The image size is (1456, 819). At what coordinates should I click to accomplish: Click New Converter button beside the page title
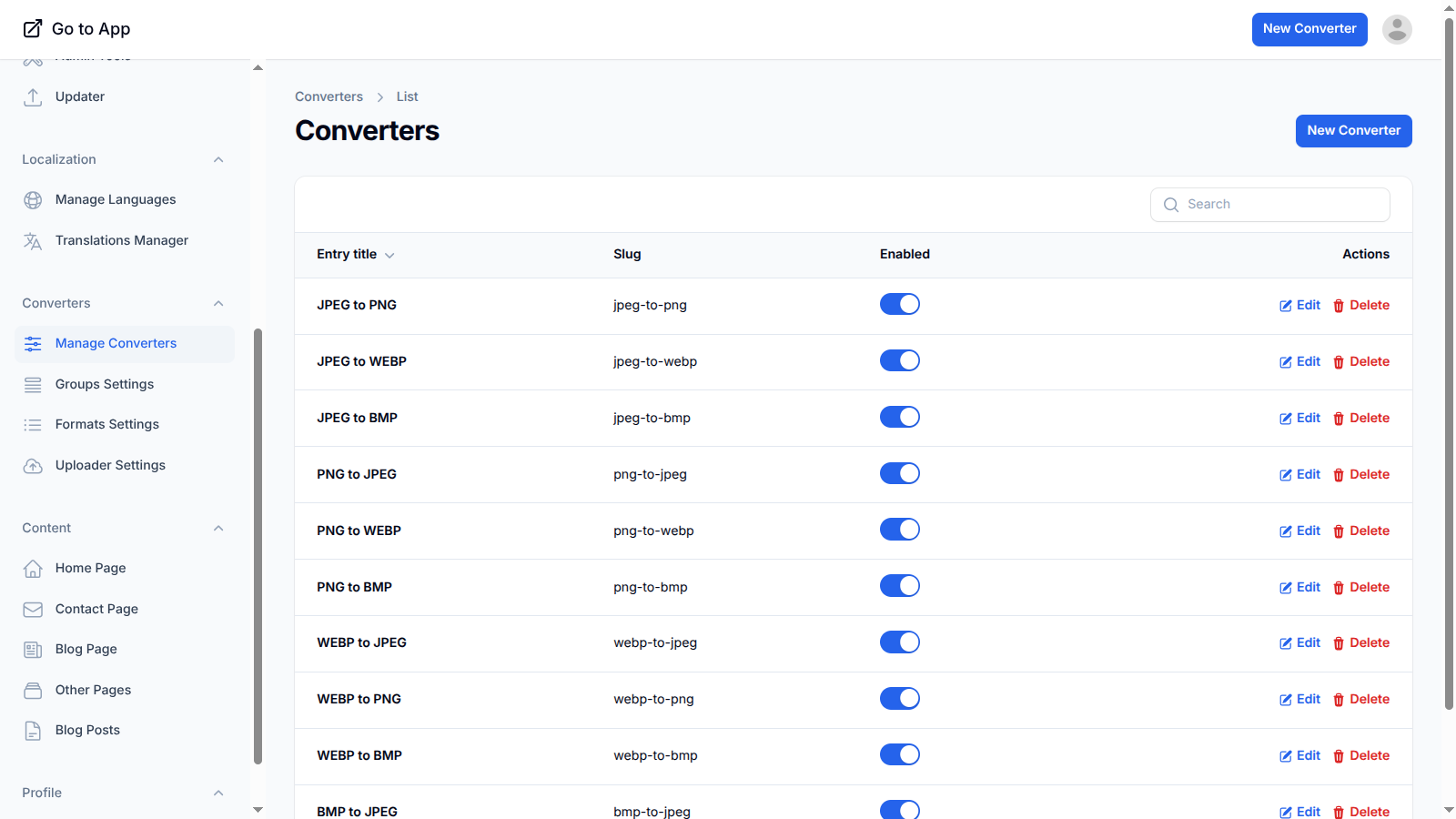point(1353,131)
